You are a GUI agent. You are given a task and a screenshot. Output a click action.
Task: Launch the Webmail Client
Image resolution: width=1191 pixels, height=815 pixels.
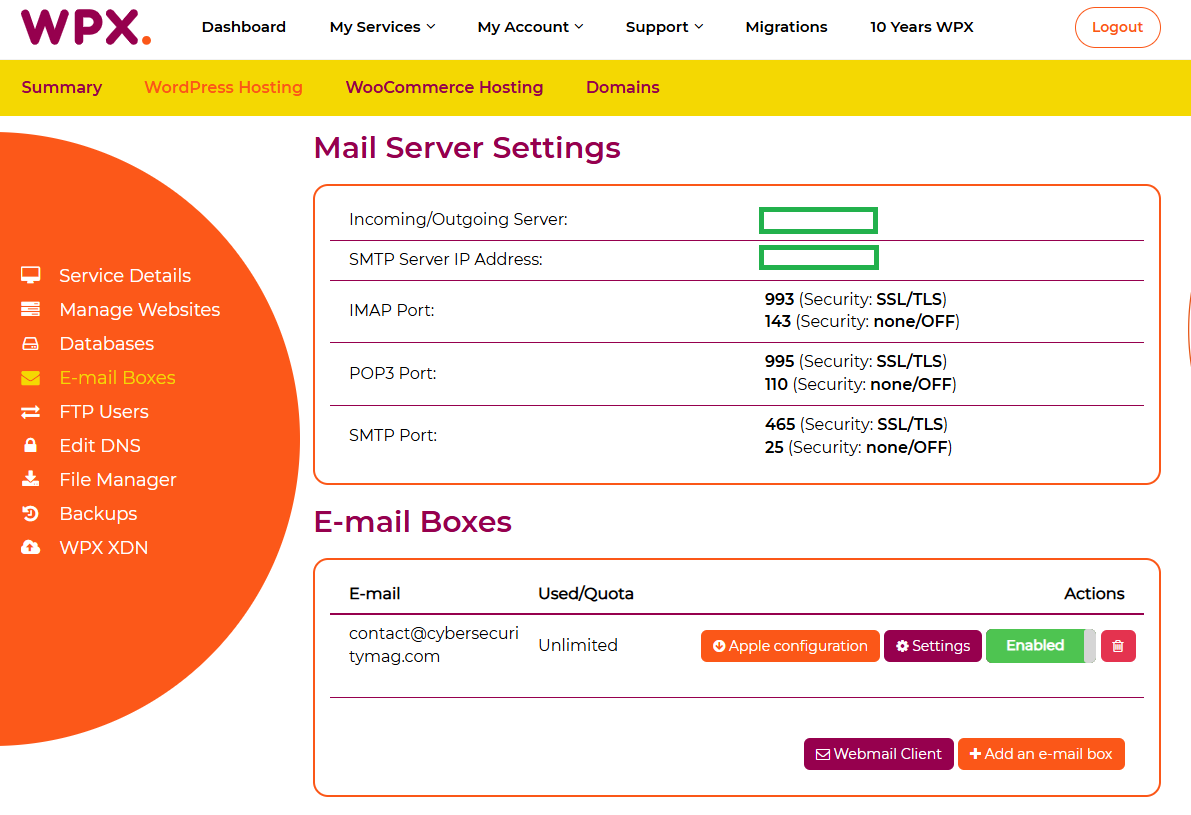pos(879,754)
